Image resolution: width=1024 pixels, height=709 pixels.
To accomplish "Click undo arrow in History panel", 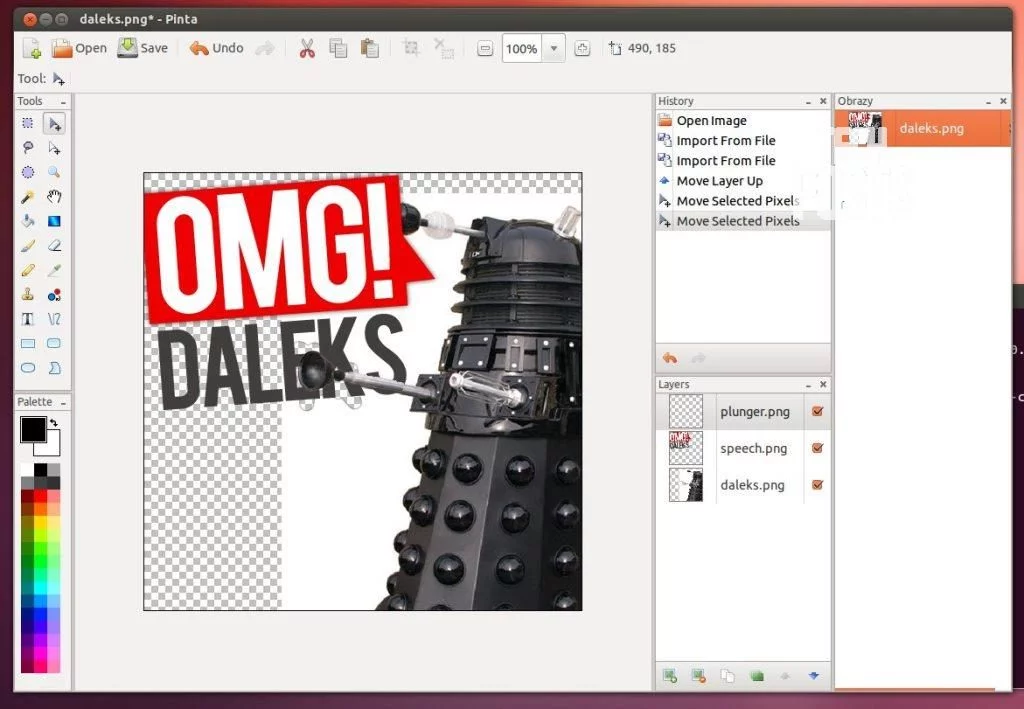I will [669, 358].
